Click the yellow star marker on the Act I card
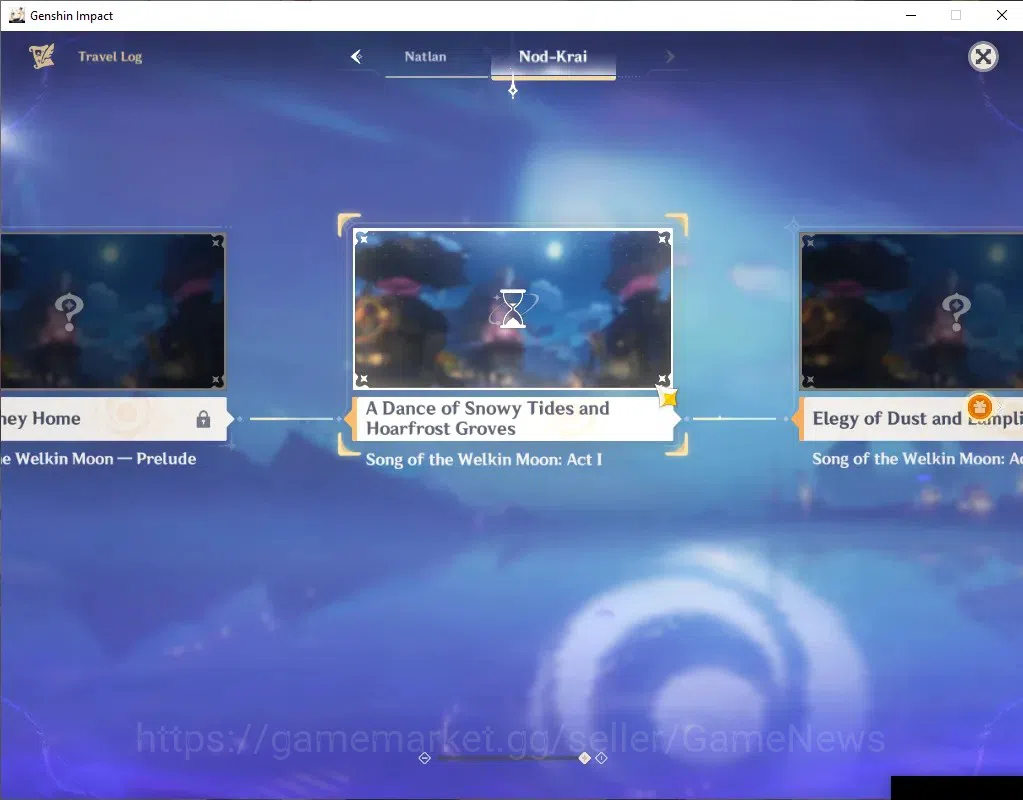The width and height of the screenshot is (1023, 800). (668, 397)
